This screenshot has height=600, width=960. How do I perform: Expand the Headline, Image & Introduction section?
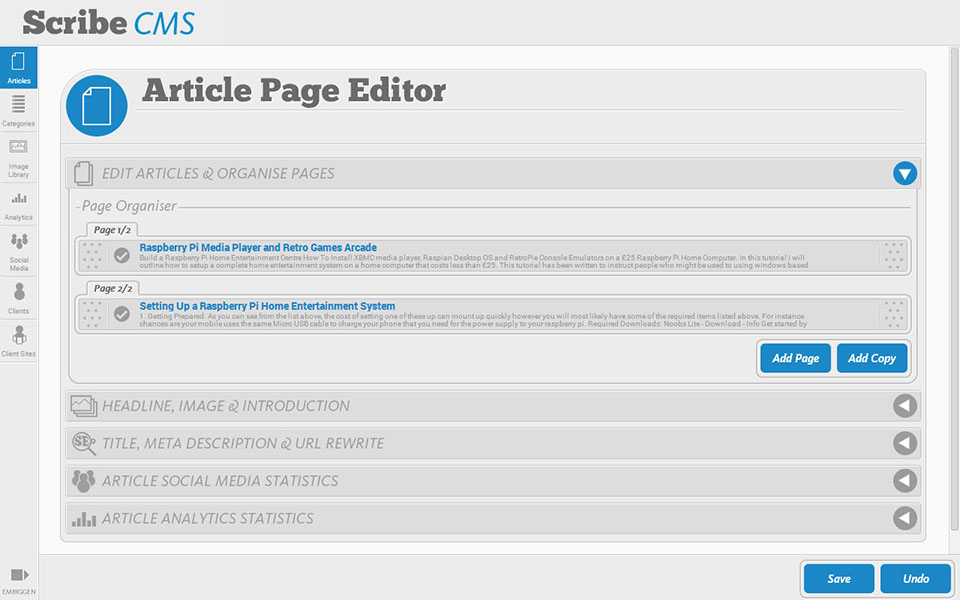904,406
